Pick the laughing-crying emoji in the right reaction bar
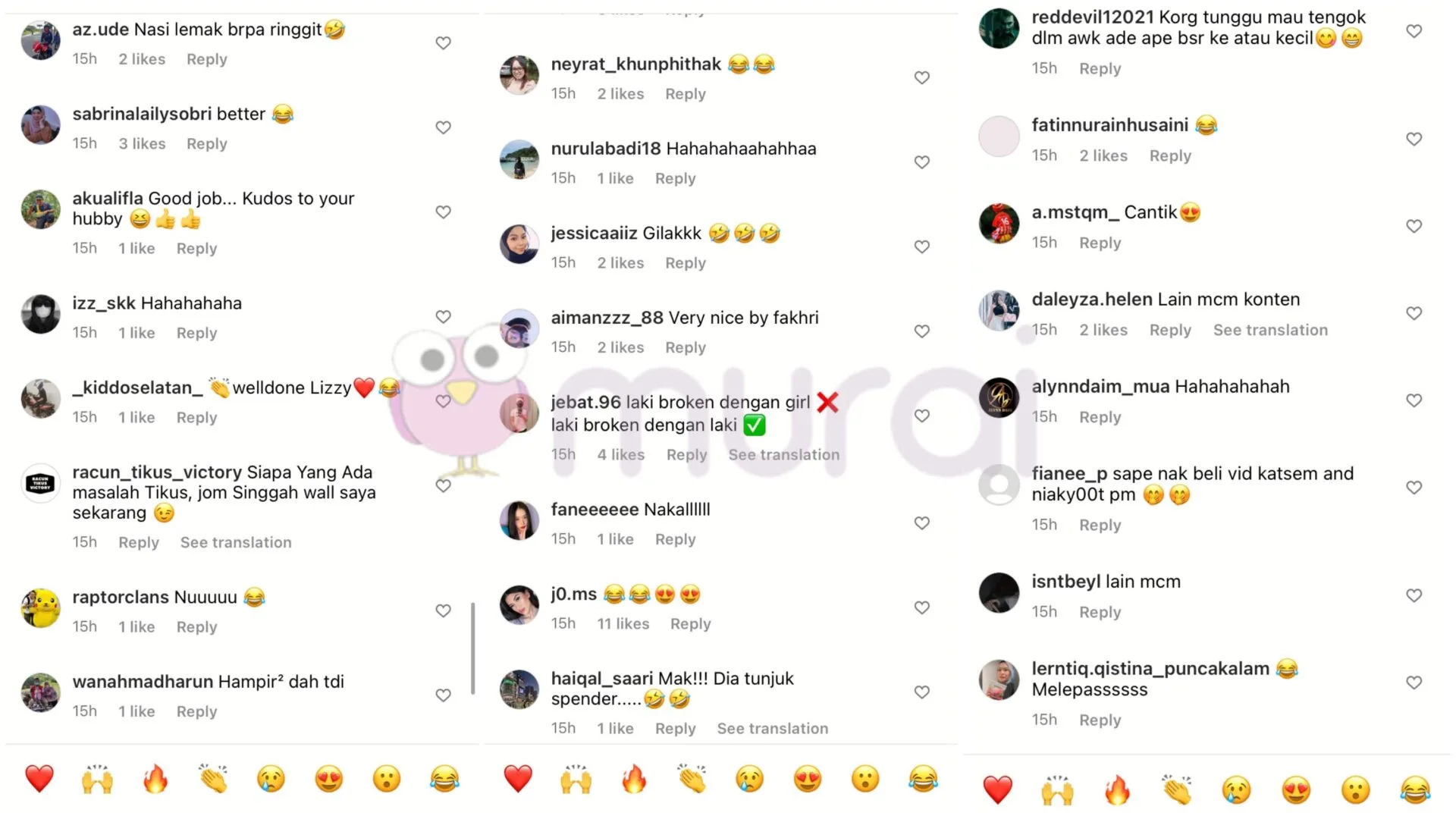 pyautogui.click(x=1415, y=790)
